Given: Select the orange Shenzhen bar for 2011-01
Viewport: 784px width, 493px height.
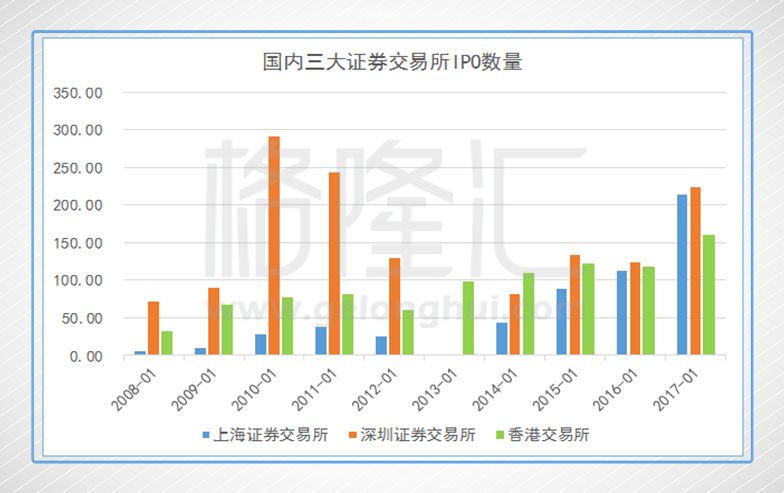Looking at the screenshot, I should click(x=334, y=264).
